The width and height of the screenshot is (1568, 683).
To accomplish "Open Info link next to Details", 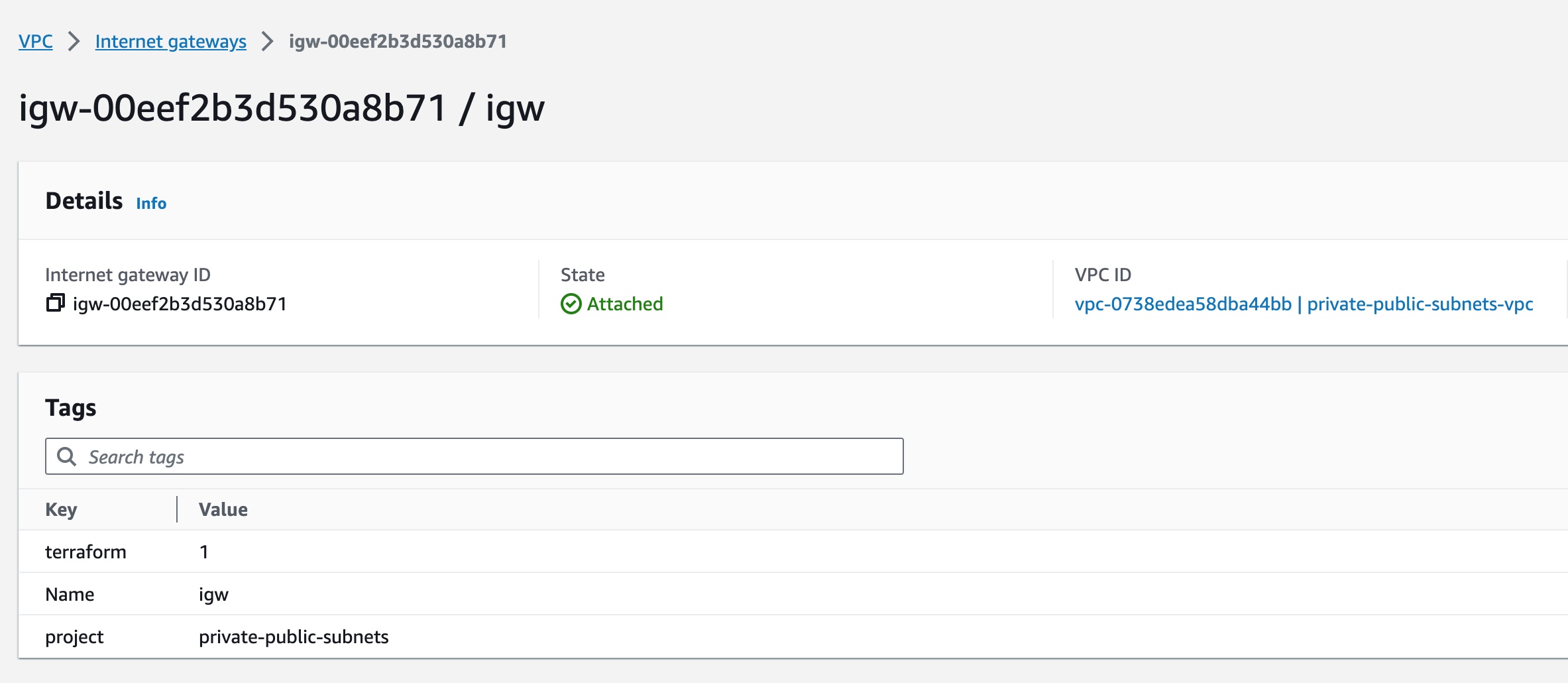I will click(151, 203).
